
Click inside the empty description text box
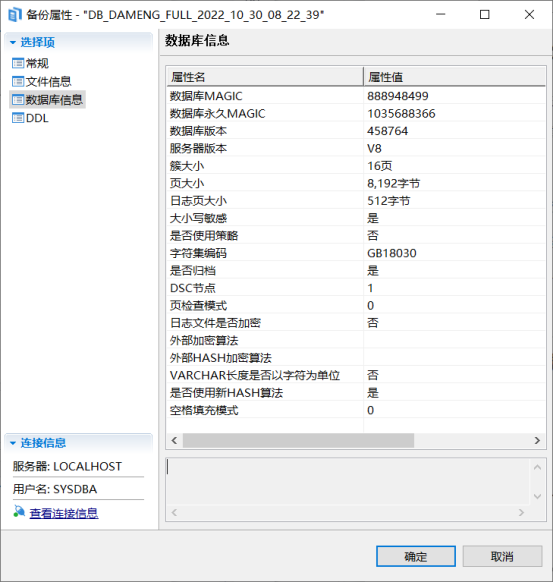(x=348, y=482)
